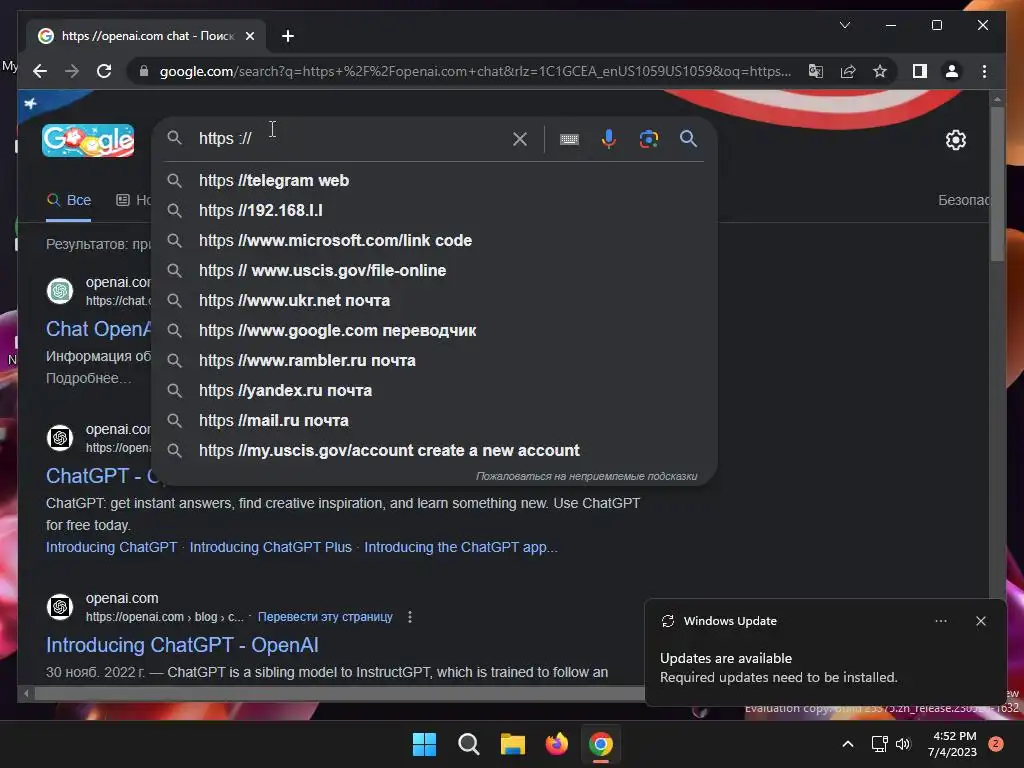
Task: Click the vertical page scrollbar thumb
Action: [x=997, y=184]
